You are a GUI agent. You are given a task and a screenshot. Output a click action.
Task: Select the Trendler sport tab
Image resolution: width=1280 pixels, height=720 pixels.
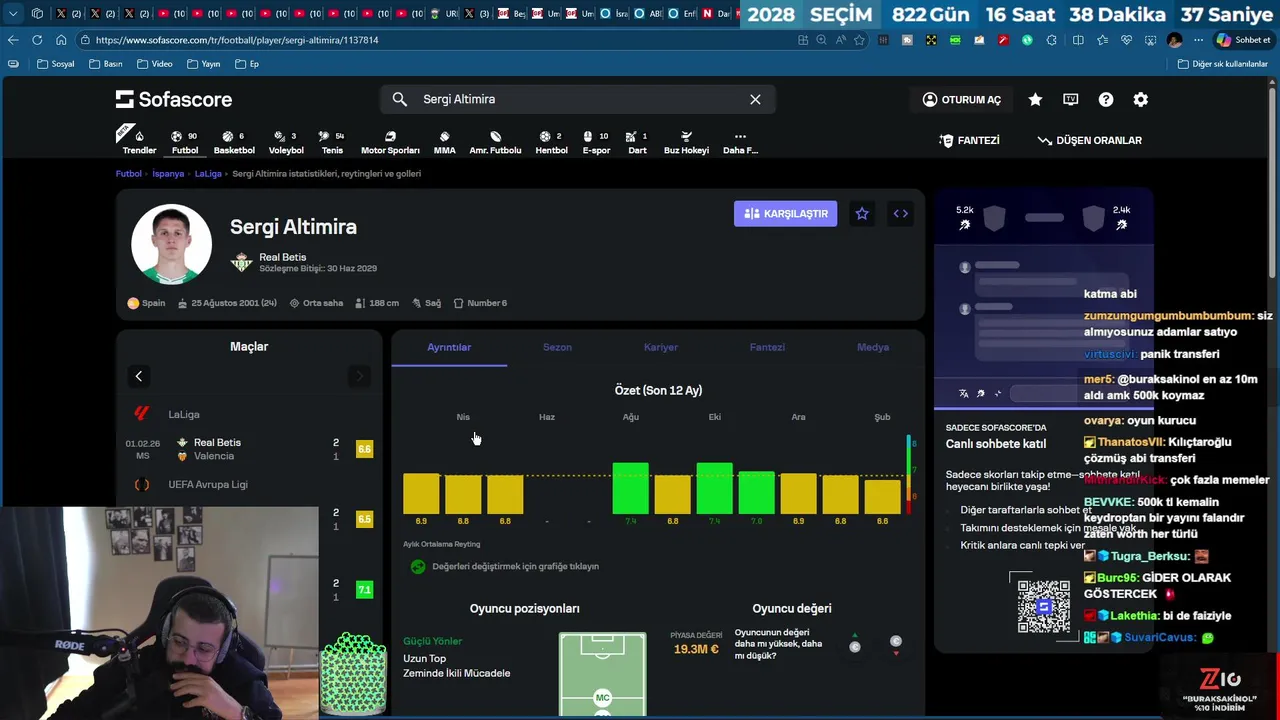coord(139,142)
